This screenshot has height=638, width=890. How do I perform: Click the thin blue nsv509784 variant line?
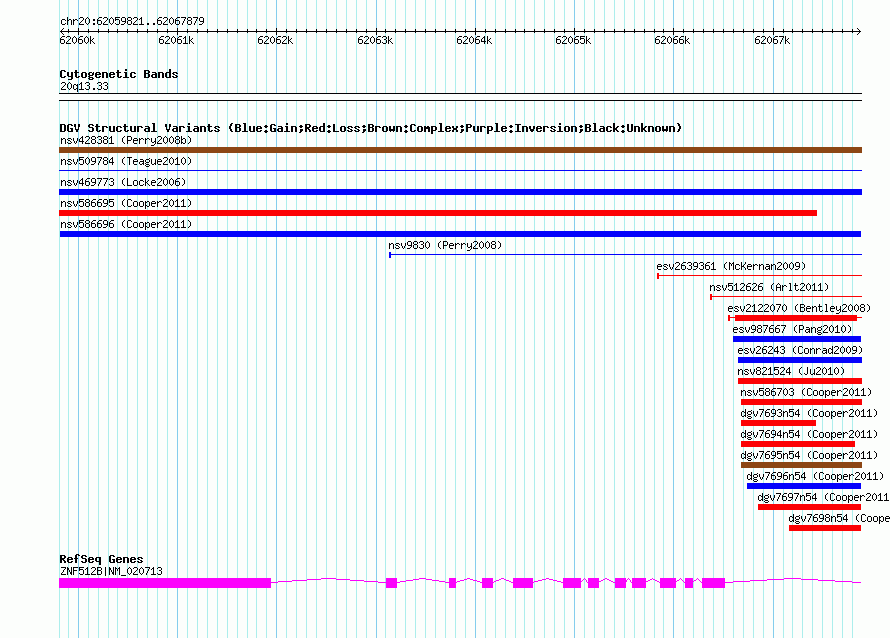[x=460, y=170]
